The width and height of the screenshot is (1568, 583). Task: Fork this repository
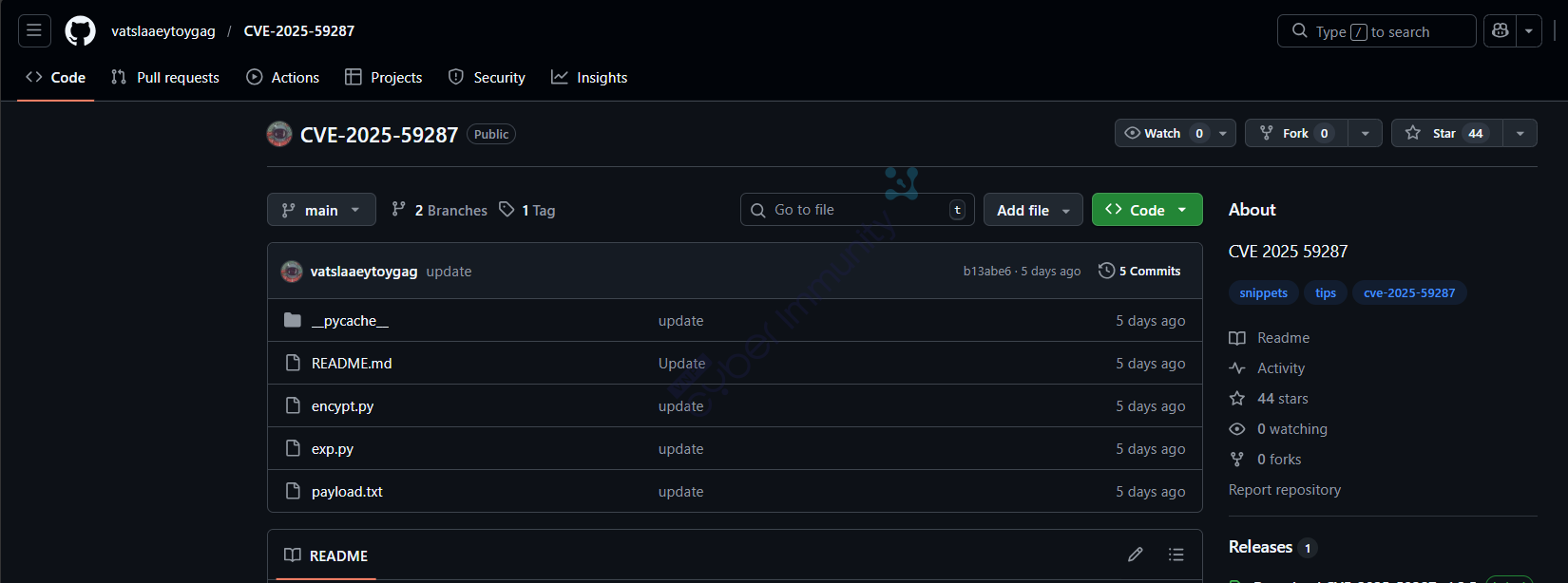(1294, 134)
